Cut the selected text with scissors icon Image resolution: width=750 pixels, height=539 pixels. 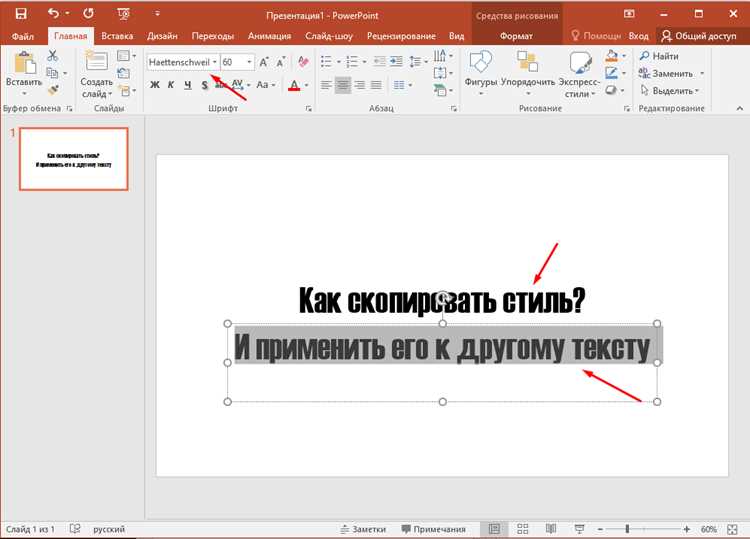(x=53, y=55)
